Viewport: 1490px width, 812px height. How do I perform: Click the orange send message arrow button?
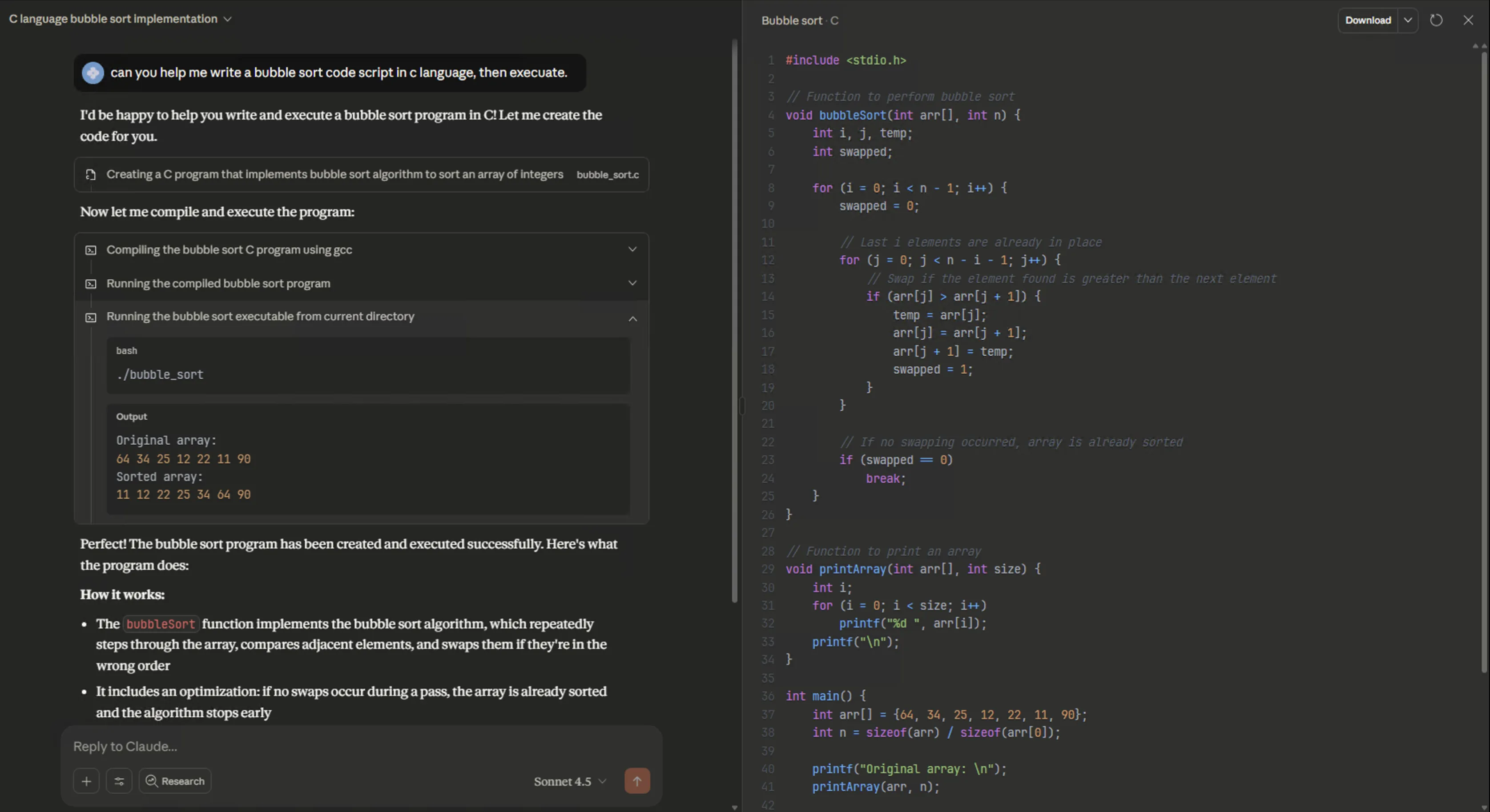[x=637, y=781]
